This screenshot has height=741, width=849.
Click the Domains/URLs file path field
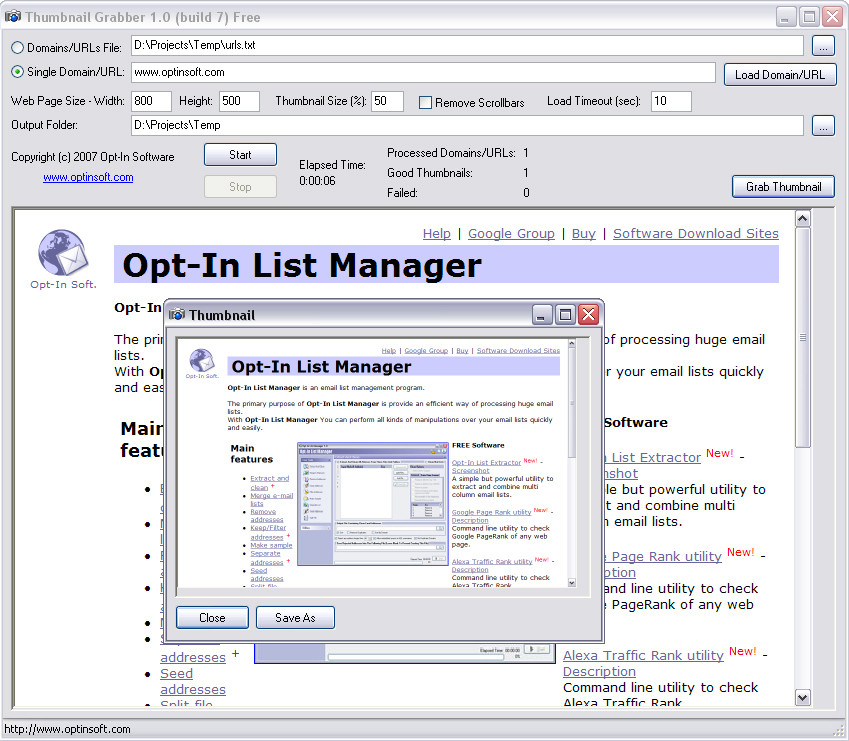click(467, 45)
